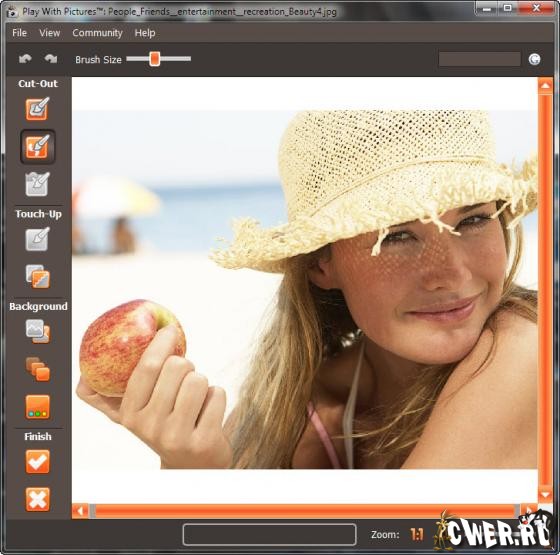Click the Background color dots icon
The height and width of the screenshot is (555, 560).
click(x=38, y=407)
